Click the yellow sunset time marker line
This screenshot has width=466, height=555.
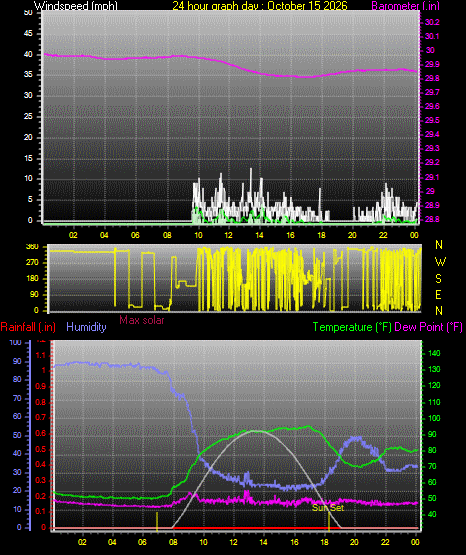(329, 522)
